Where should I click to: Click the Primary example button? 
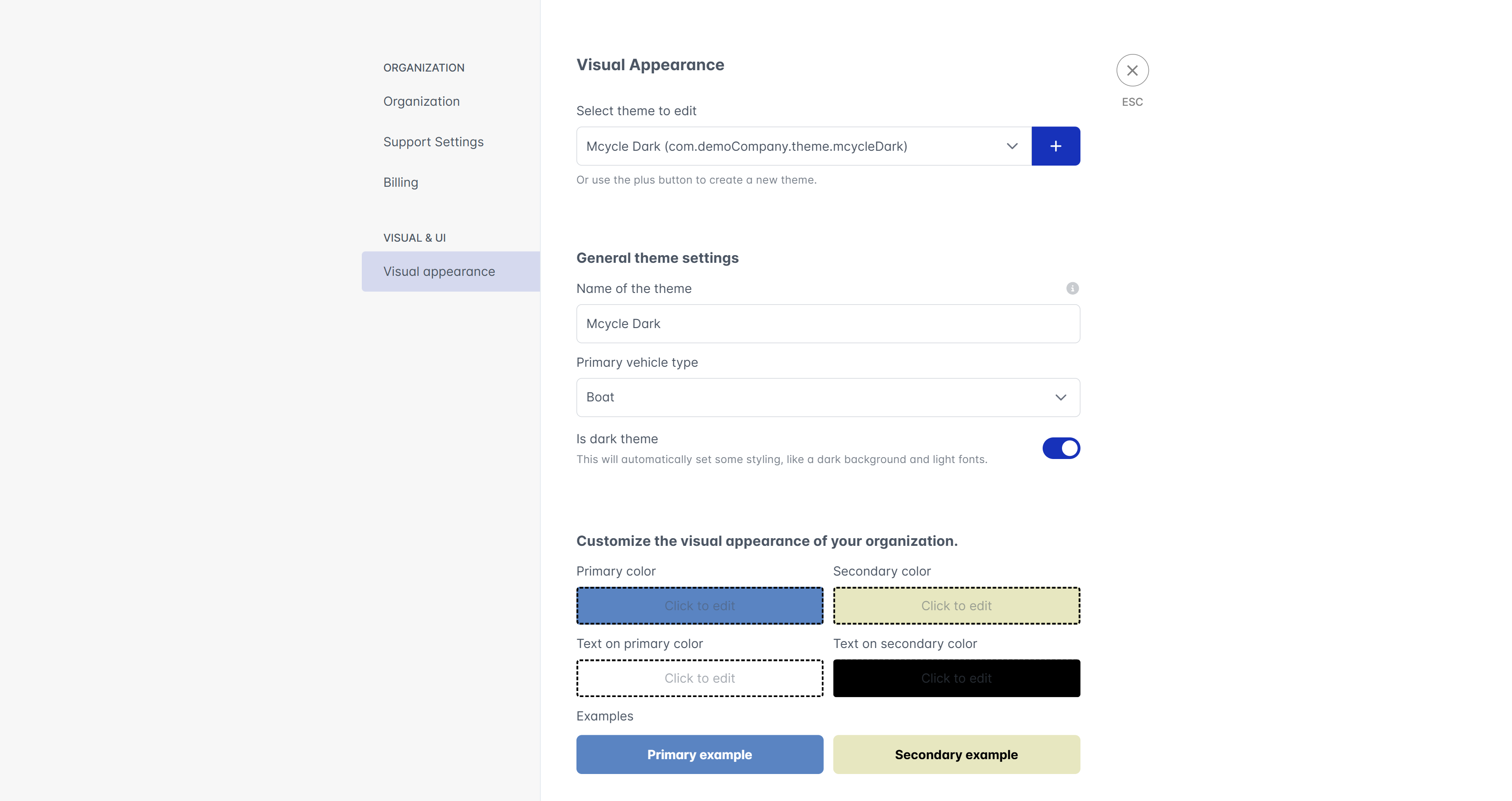[x=699, y=755]
